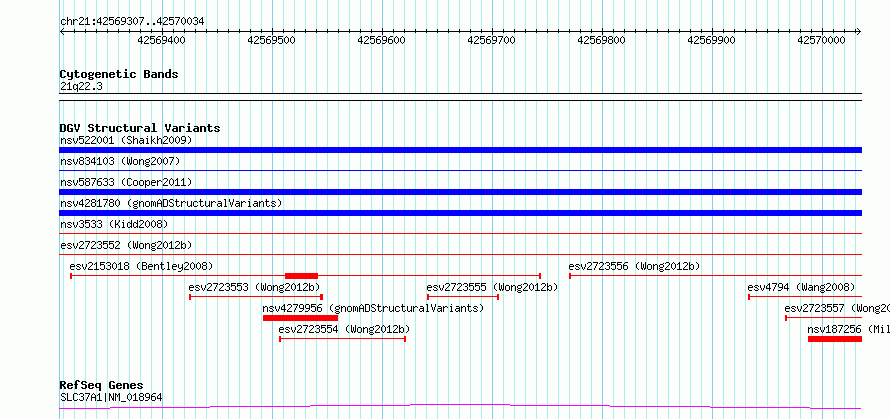Screen dimensions: 890x419
Task: Click the thick red bar under nsv4279956
Action: click(300, 318)
